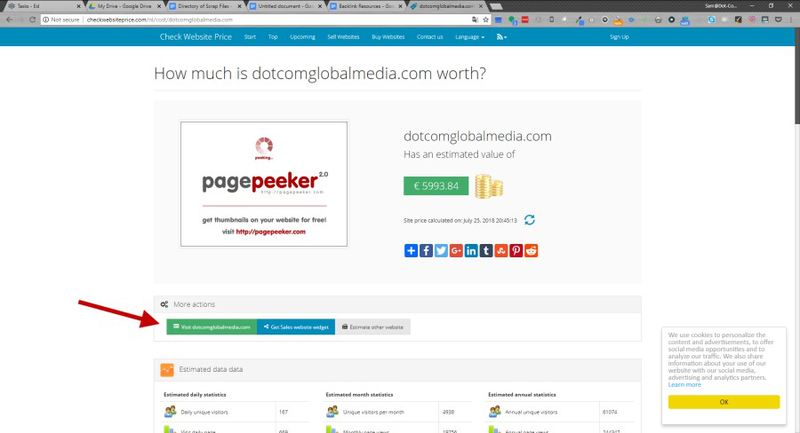This screenshot has height=433, width=800.
Task: Open the Top menu item
Action: 273,37
